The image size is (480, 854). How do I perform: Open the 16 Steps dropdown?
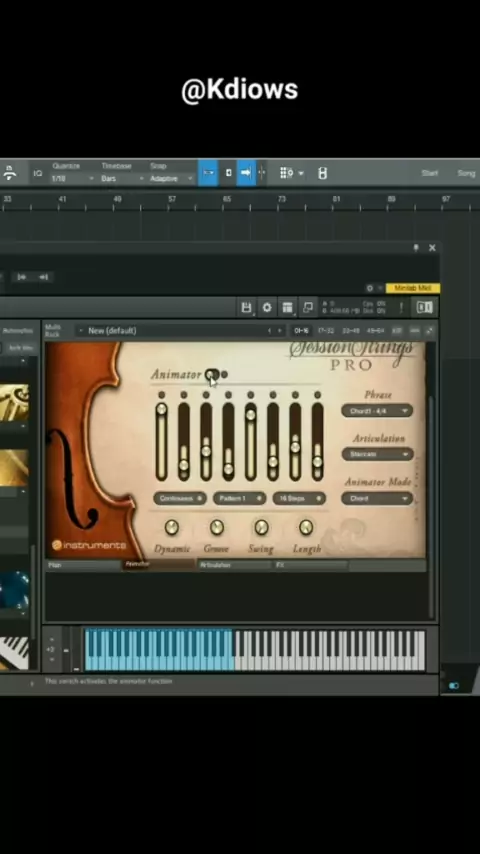[x=299, y=498]
